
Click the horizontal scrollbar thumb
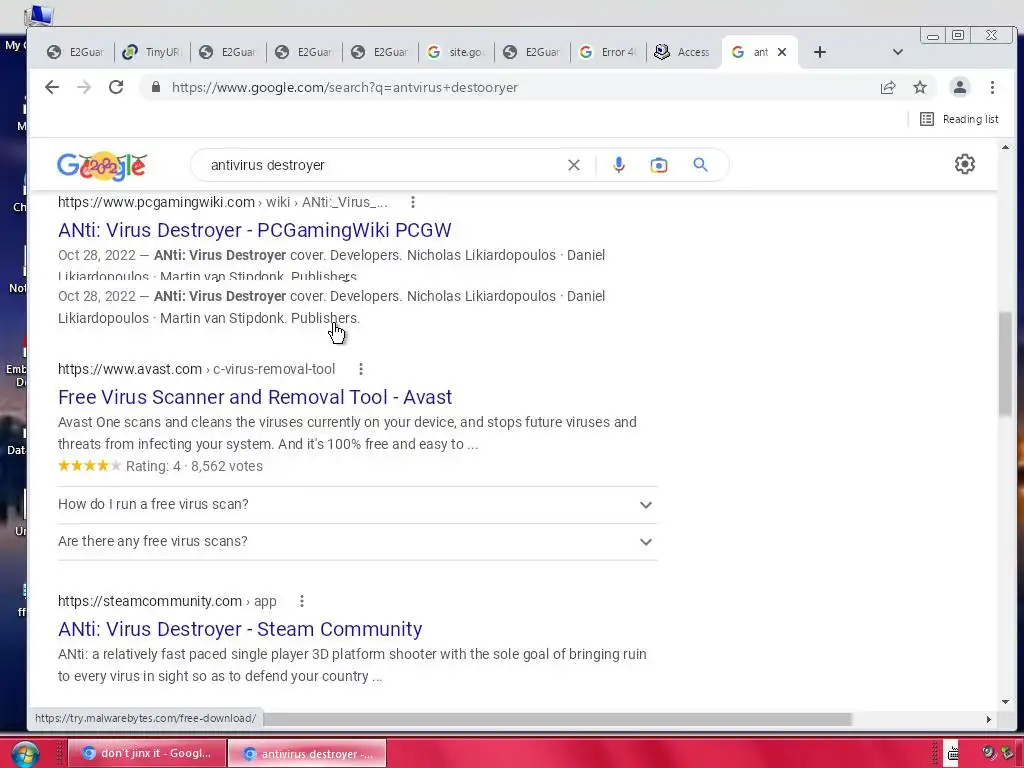tap(557, 719)
